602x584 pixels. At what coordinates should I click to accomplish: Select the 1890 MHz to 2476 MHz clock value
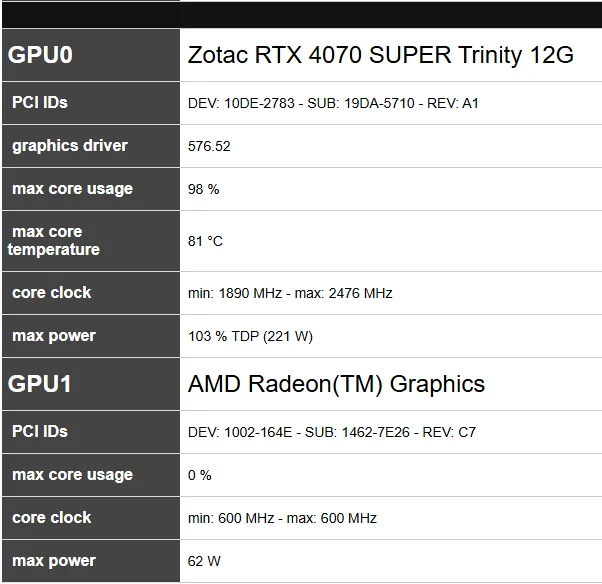[290, 293]
